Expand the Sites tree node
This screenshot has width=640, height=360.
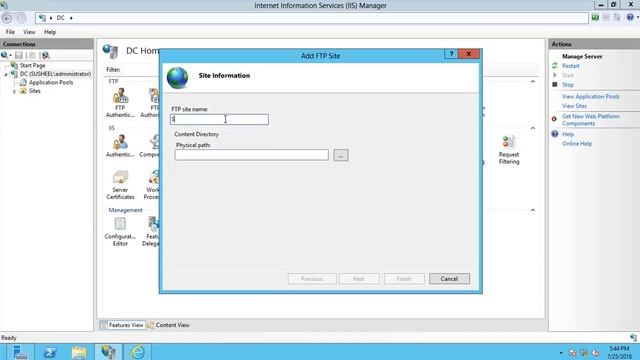[x=14, y=91]
